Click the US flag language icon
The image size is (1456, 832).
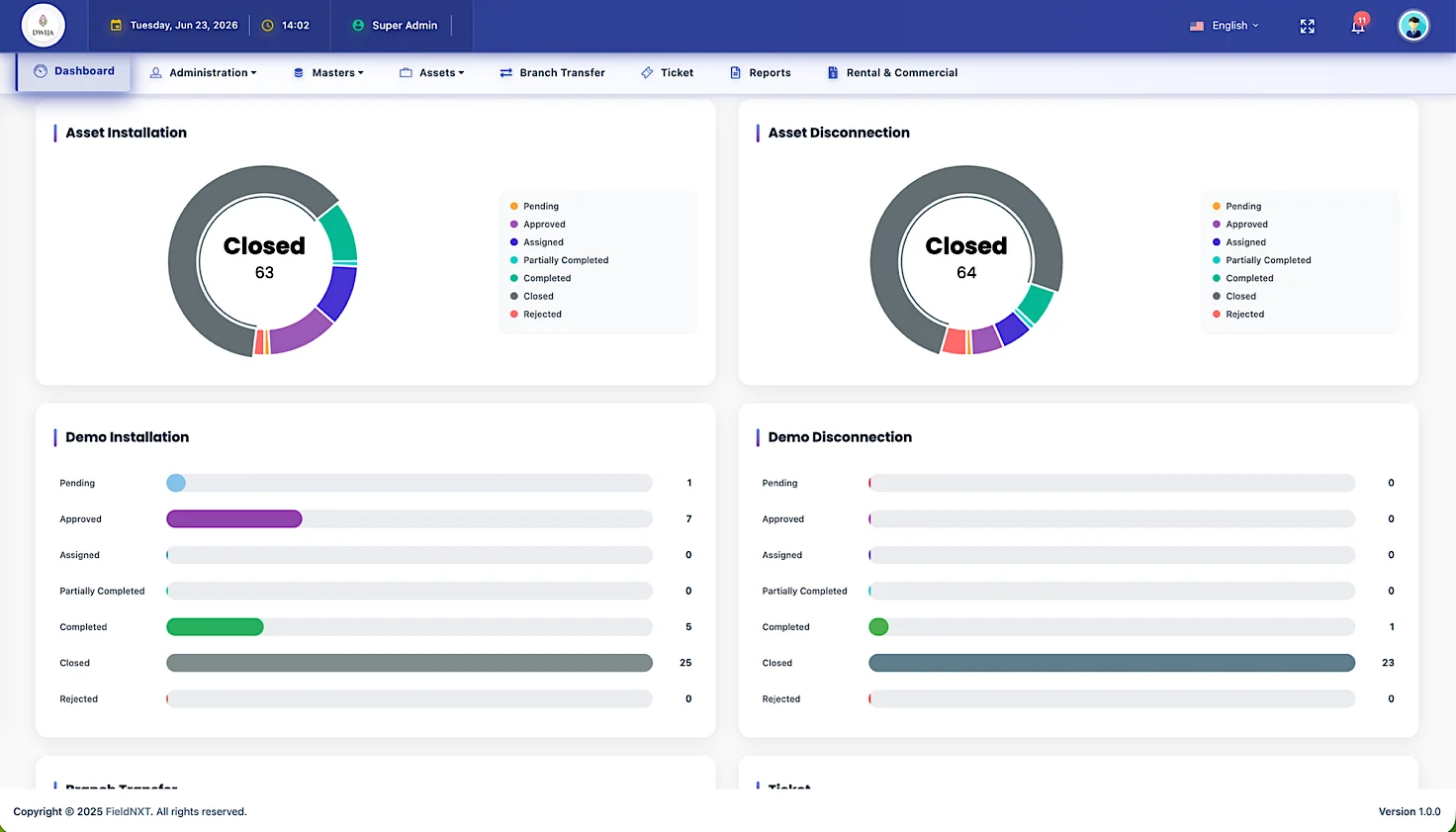tap(1197, 26)
